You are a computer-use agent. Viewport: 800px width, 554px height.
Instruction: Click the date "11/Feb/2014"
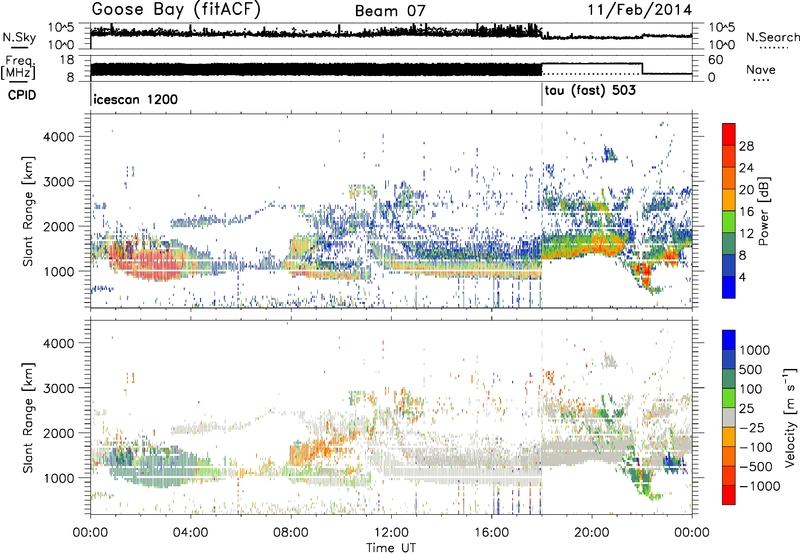click(x=640, y=10)
